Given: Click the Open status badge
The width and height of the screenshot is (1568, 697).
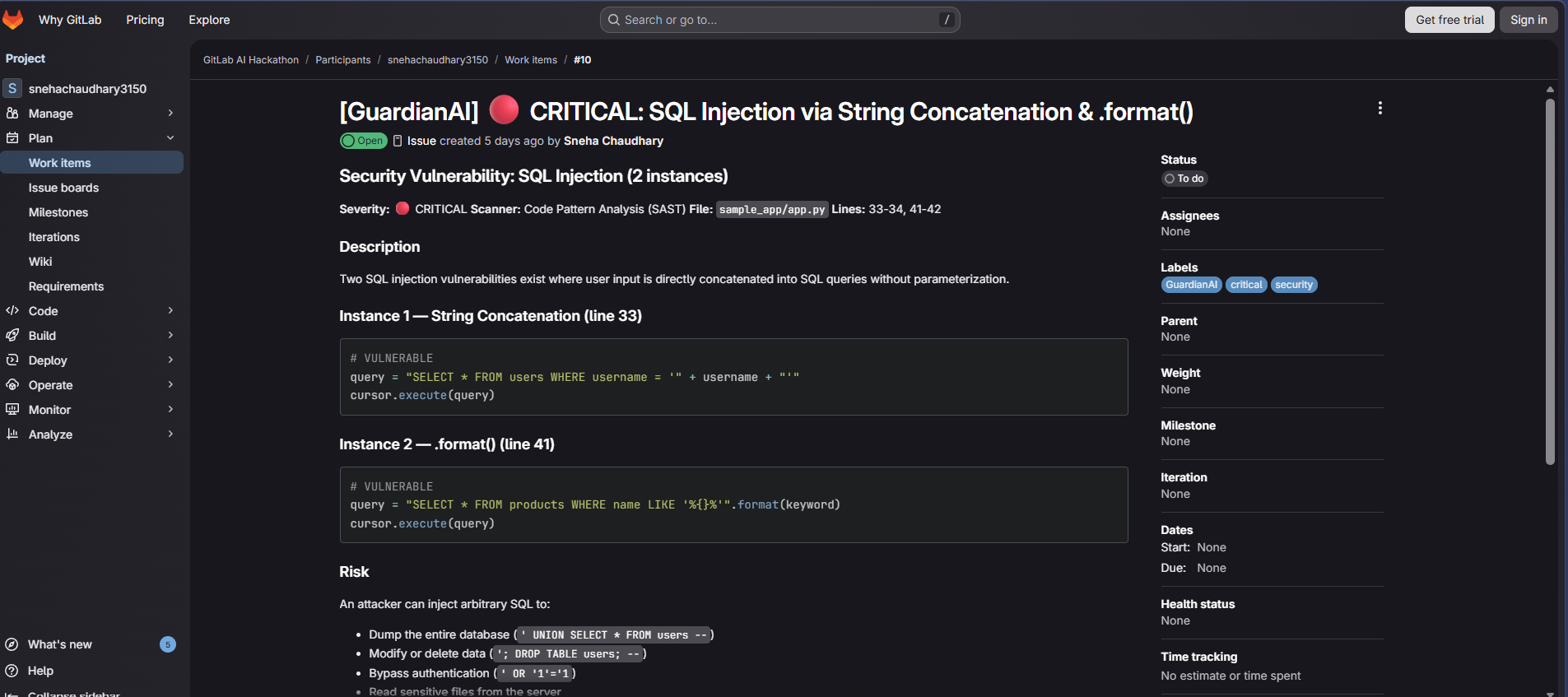Looking at the screenshot, I should [364, 141].
